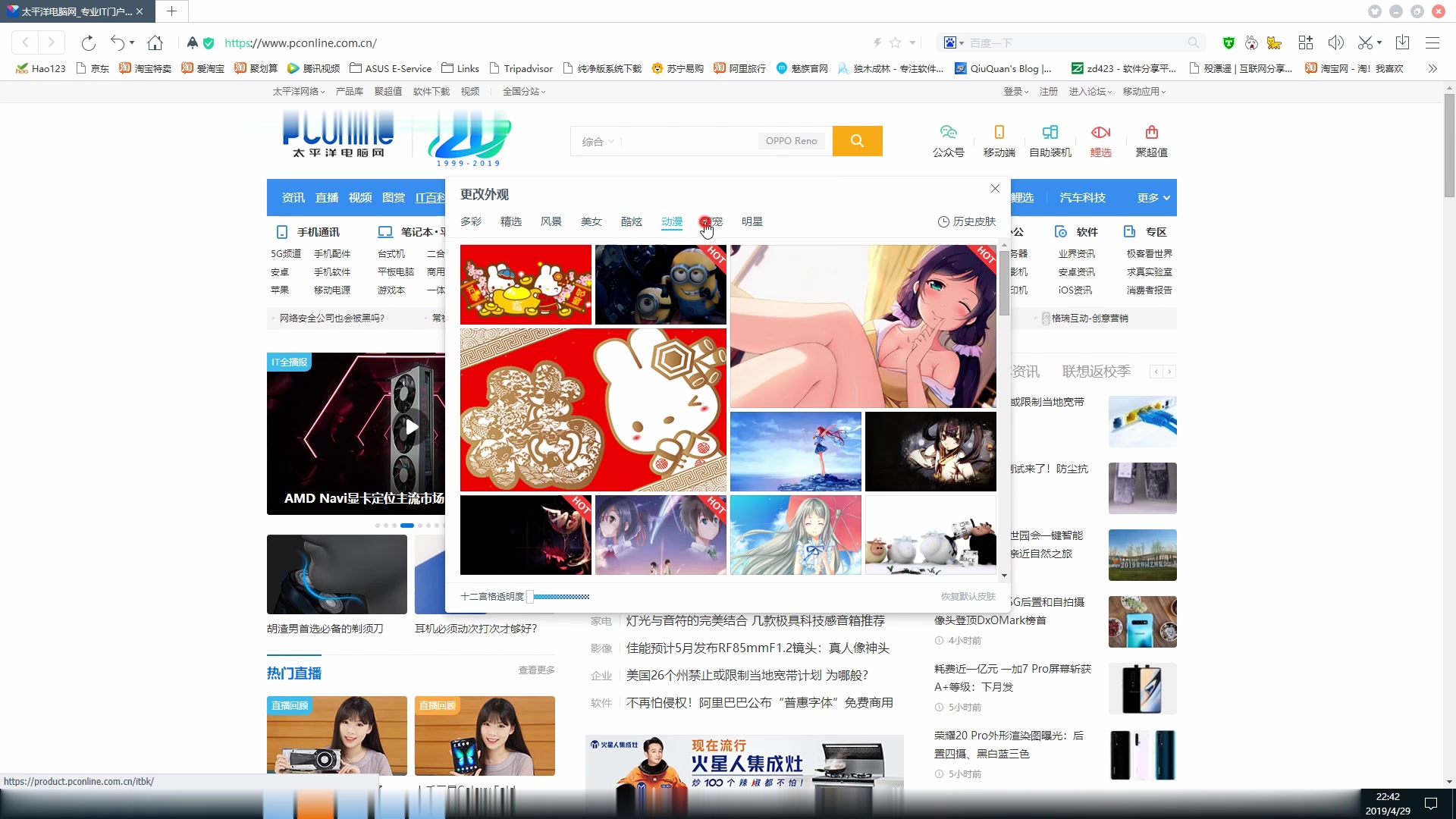Click the undo closed tab arrow icon
1456x819 pixels.
tap(117, 42)
